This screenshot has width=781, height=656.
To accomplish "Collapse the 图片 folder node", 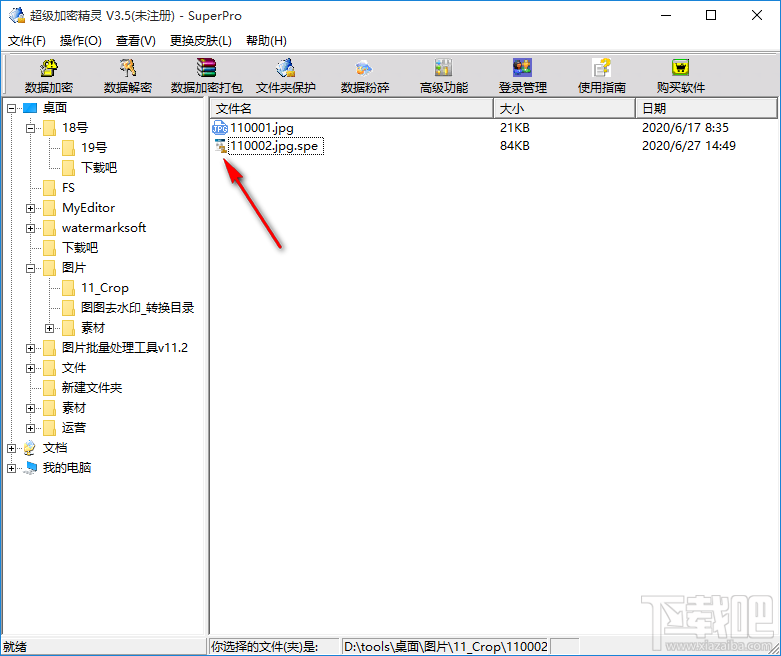I will 30,268.
